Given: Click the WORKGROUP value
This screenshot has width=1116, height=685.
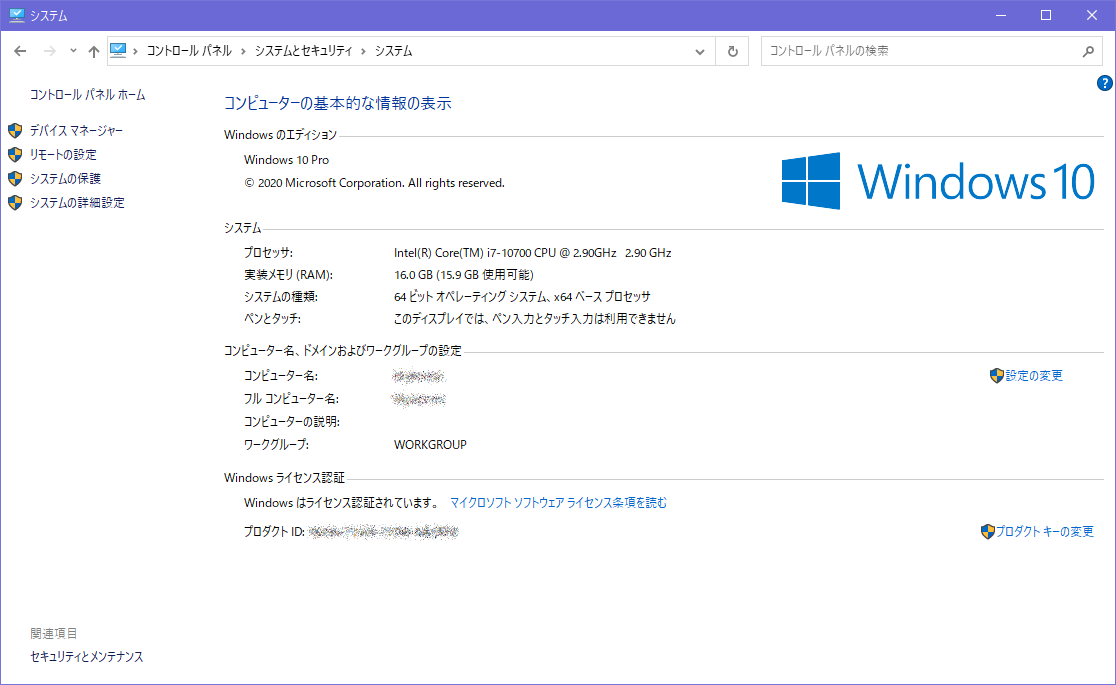Looking at the screenshot, I should pyautogui.click(x=430, y=444).
